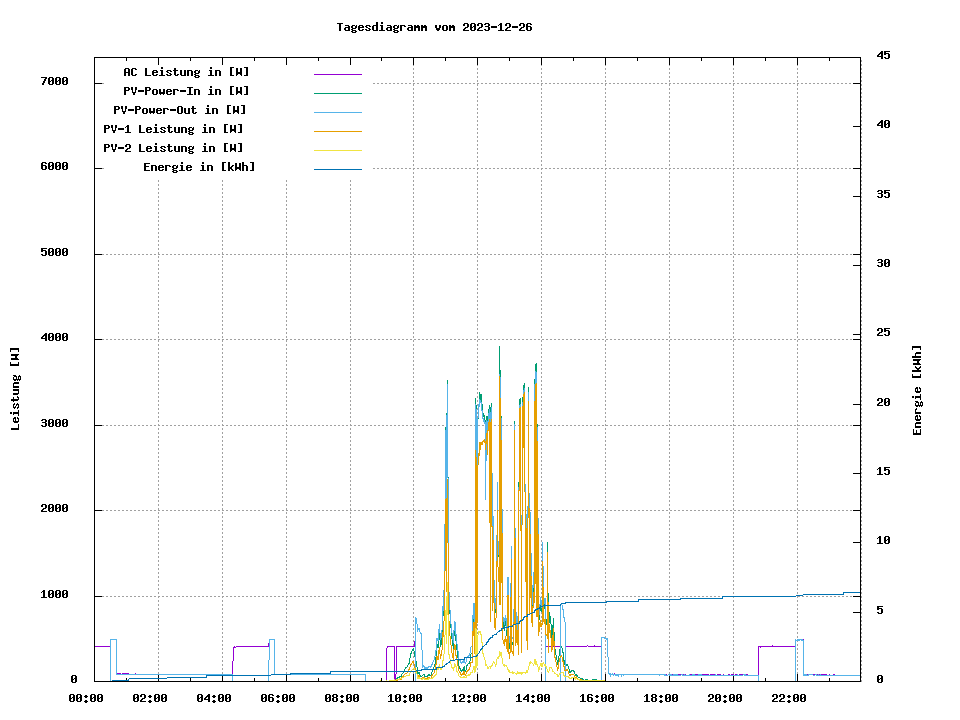Pick the PV-1 Leistung legend label
This screenshot has width=960, height=720.
[173, 129]
